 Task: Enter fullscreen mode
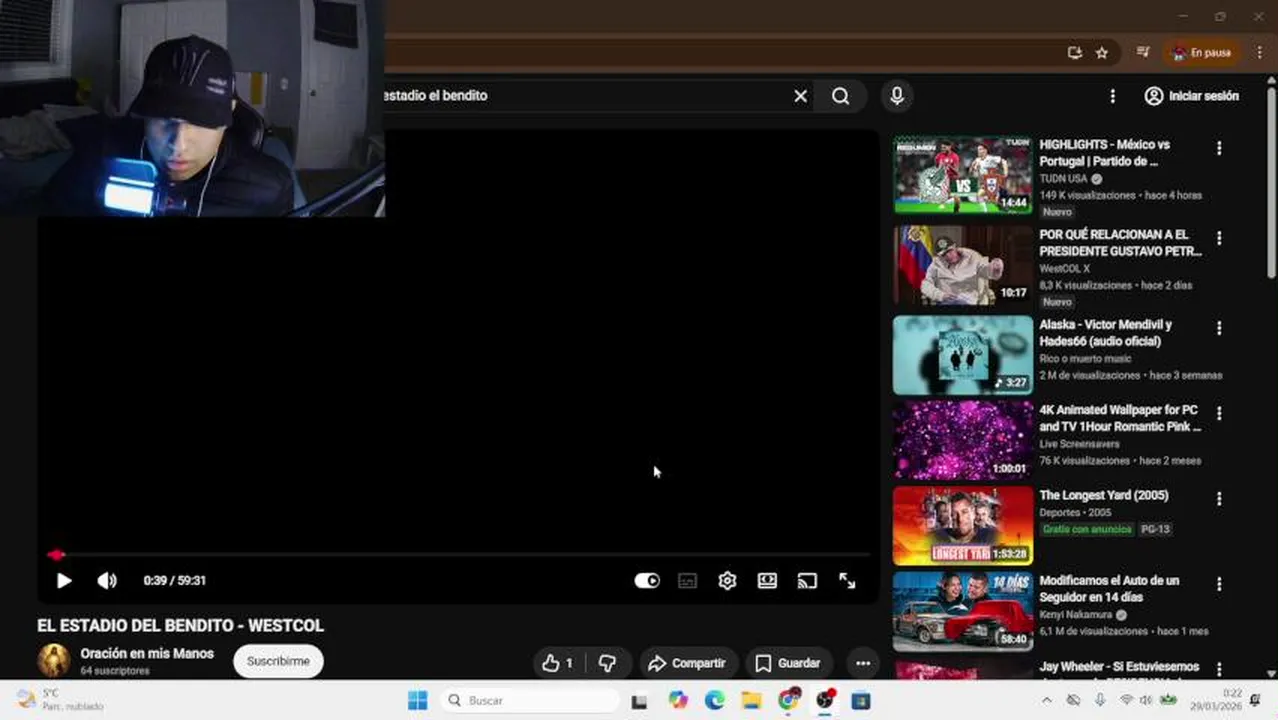847,580
